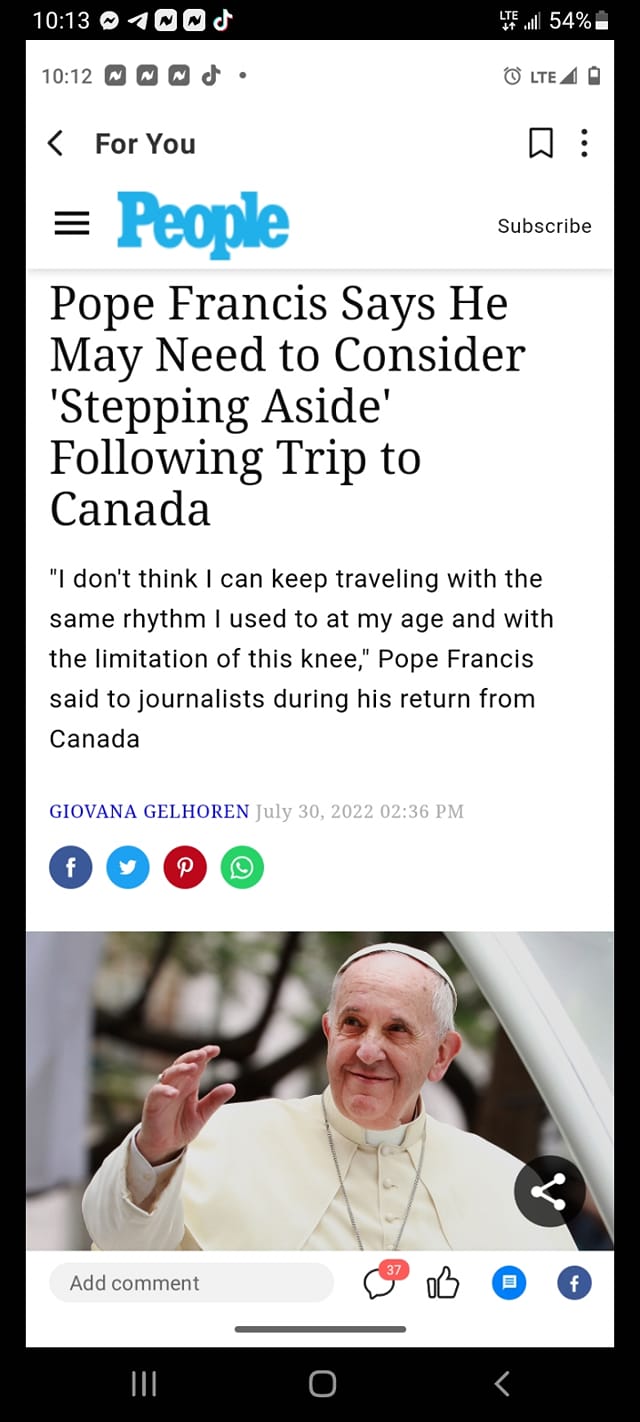Share article on Pinterest
Image resolution: width=640 pixels, height=1422 pixels.
click(185, 867)
